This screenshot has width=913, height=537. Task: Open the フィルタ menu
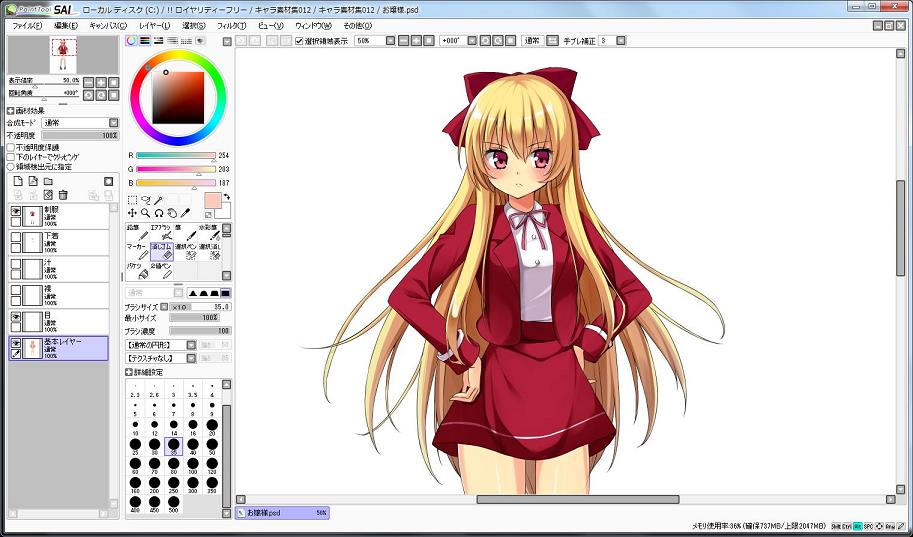click(x=230, y=25)
